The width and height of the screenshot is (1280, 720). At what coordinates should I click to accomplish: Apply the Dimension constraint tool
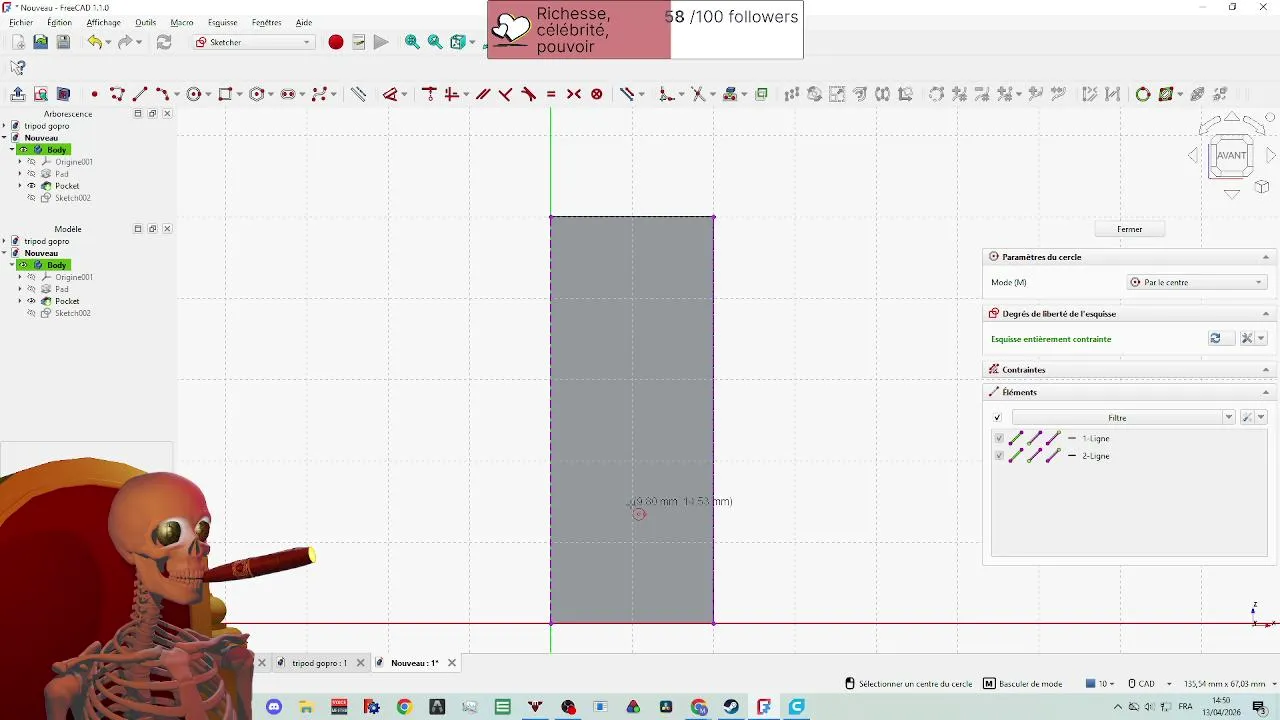point(390,94)
